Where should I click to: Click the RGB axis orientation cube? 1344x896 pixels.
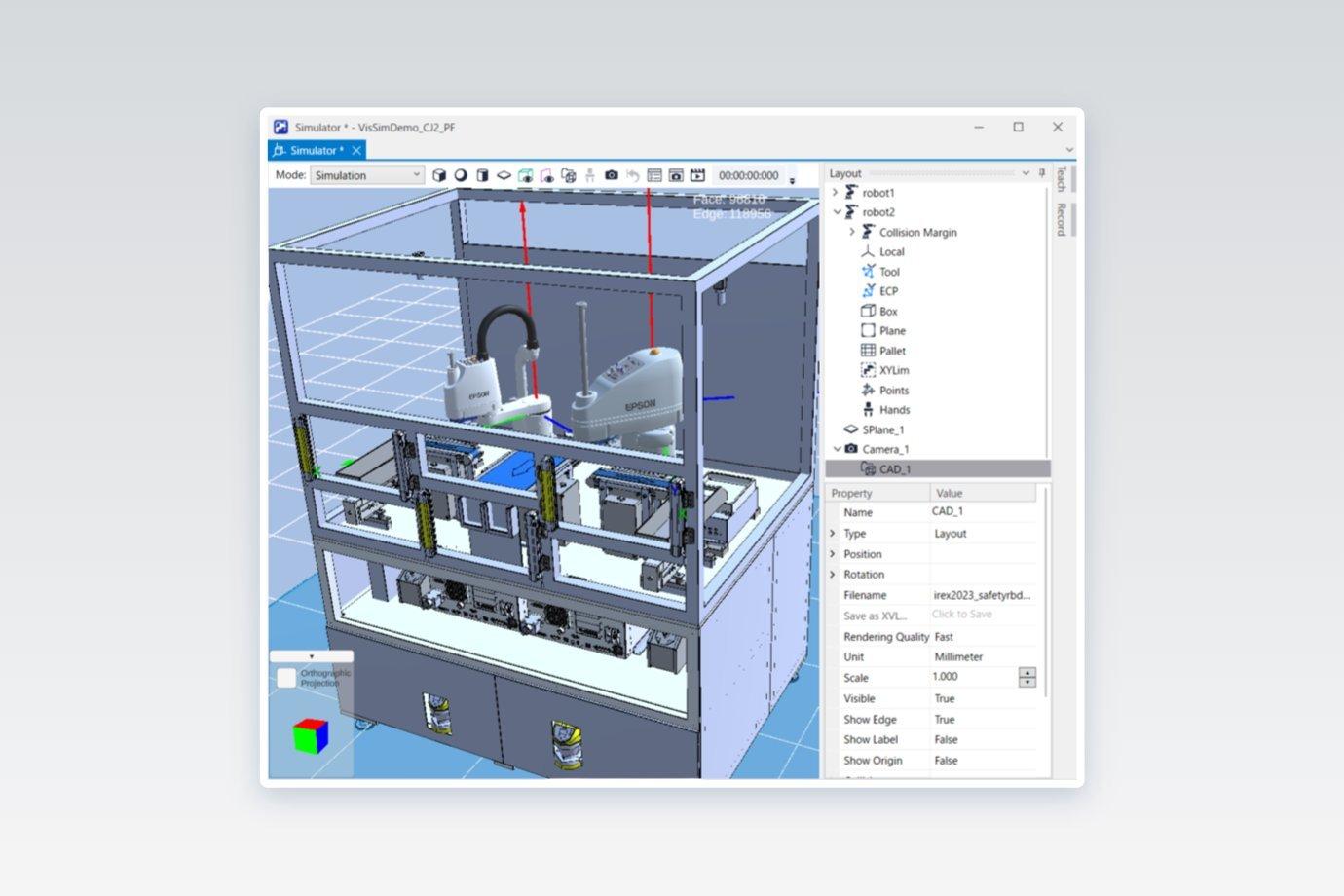point(311,736)
